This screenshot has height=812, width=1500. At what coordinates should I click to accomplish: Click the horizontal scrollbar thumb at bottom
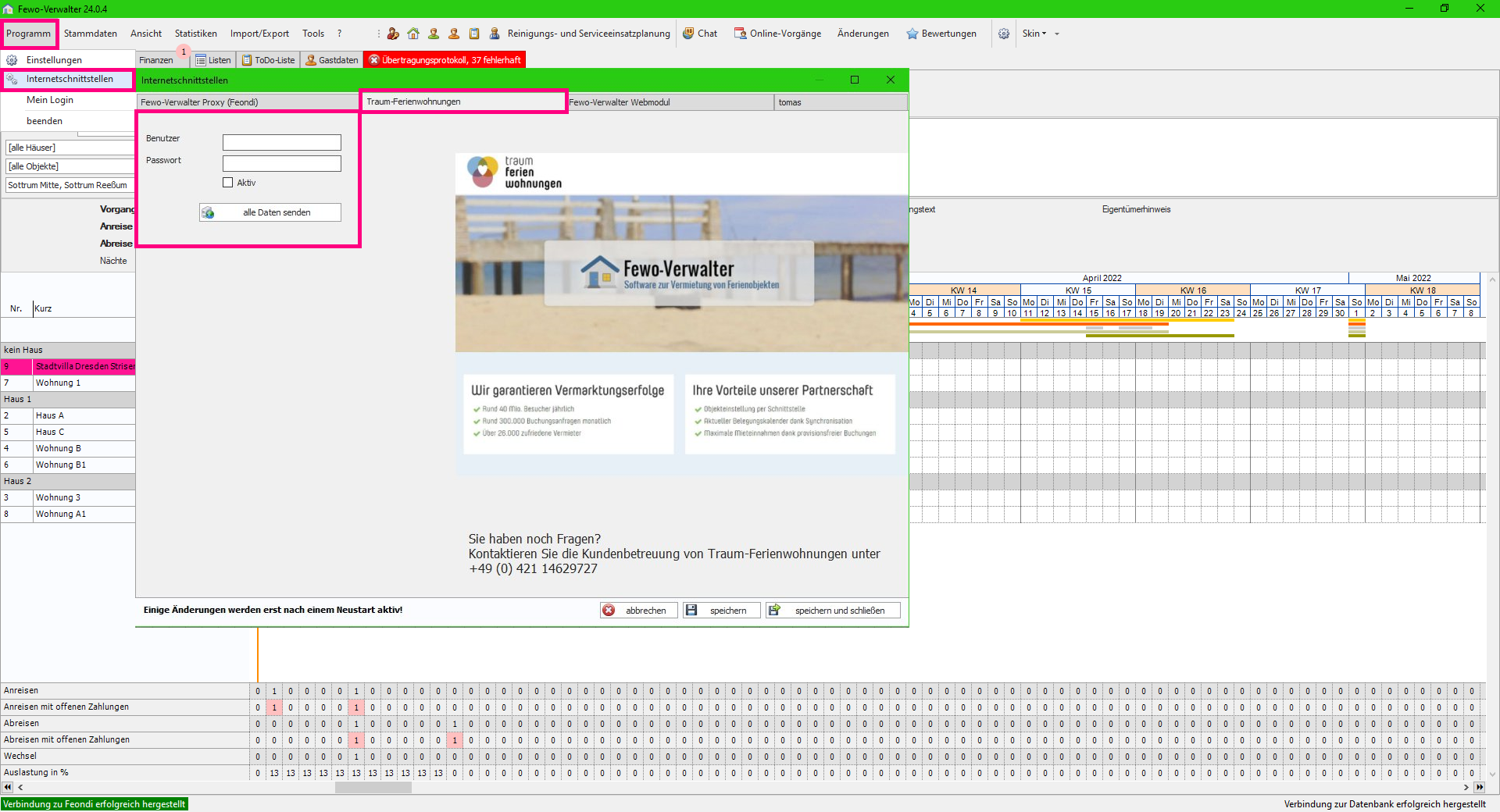pyautogui.click(x=373, y=787)
